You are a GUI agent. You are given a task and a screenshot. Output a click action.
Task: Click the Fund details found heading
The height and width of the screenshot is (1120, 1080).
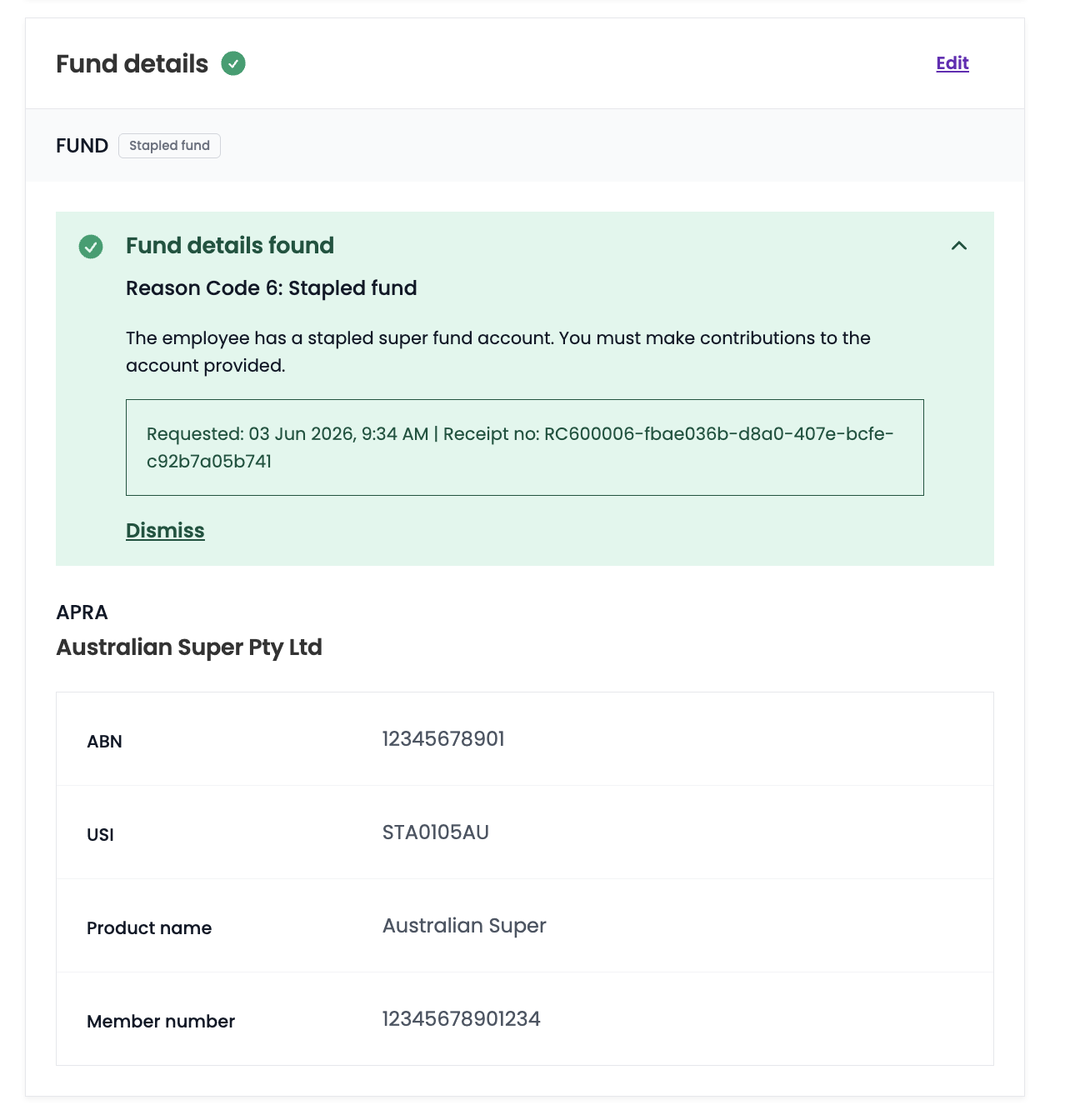[230, 246]
